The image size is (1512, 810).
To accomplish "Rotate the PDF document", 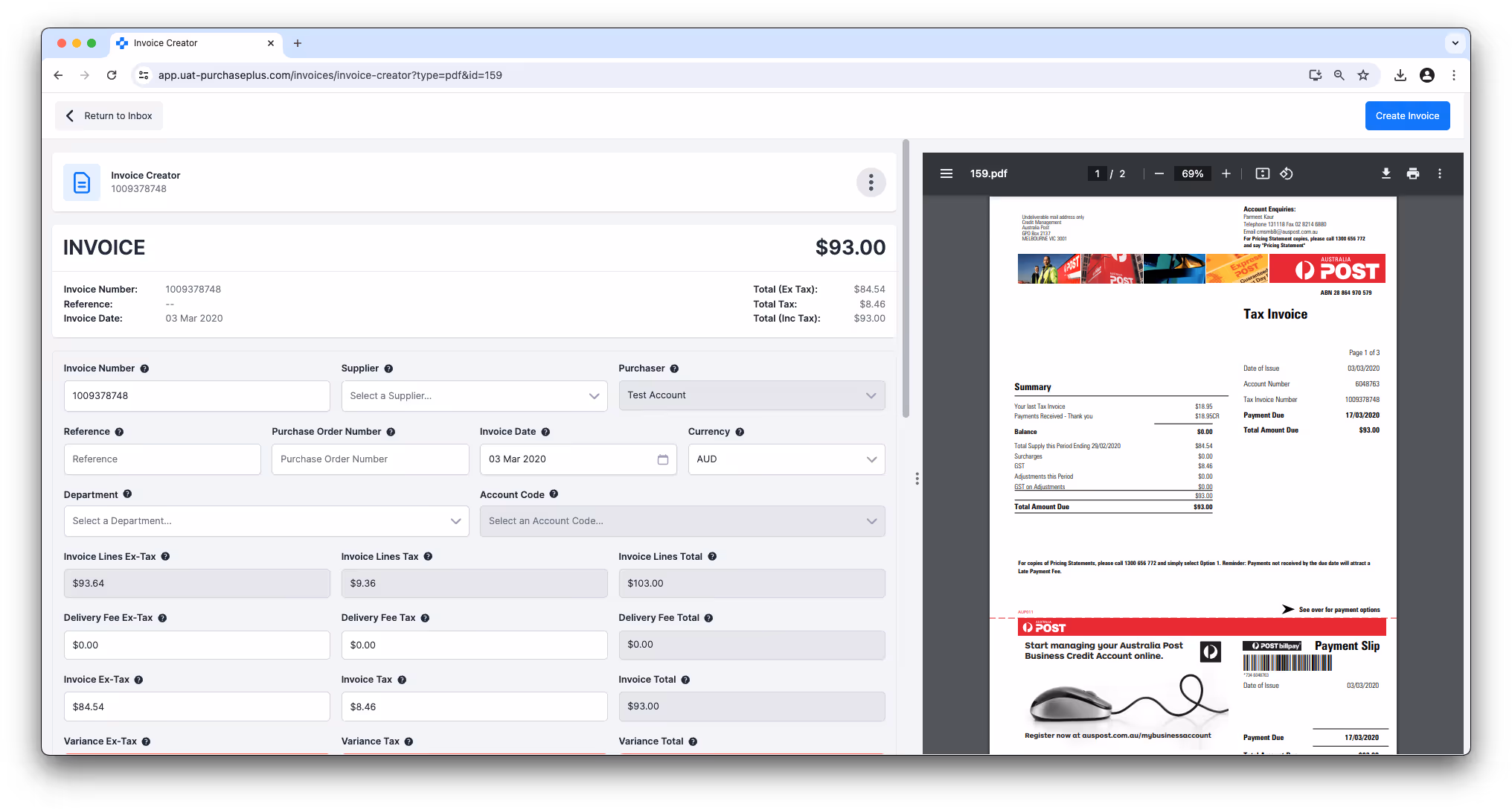I will (x=1287, y=173).
